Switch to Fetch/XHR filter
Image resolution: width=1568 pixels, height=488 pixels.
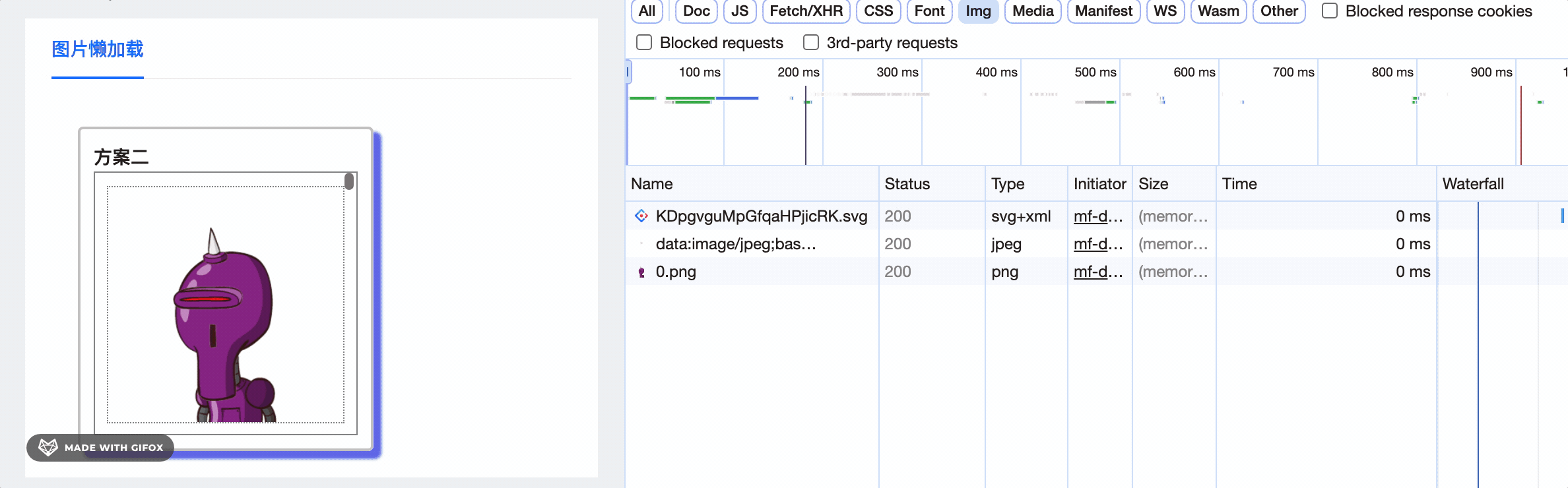[806, 11]
